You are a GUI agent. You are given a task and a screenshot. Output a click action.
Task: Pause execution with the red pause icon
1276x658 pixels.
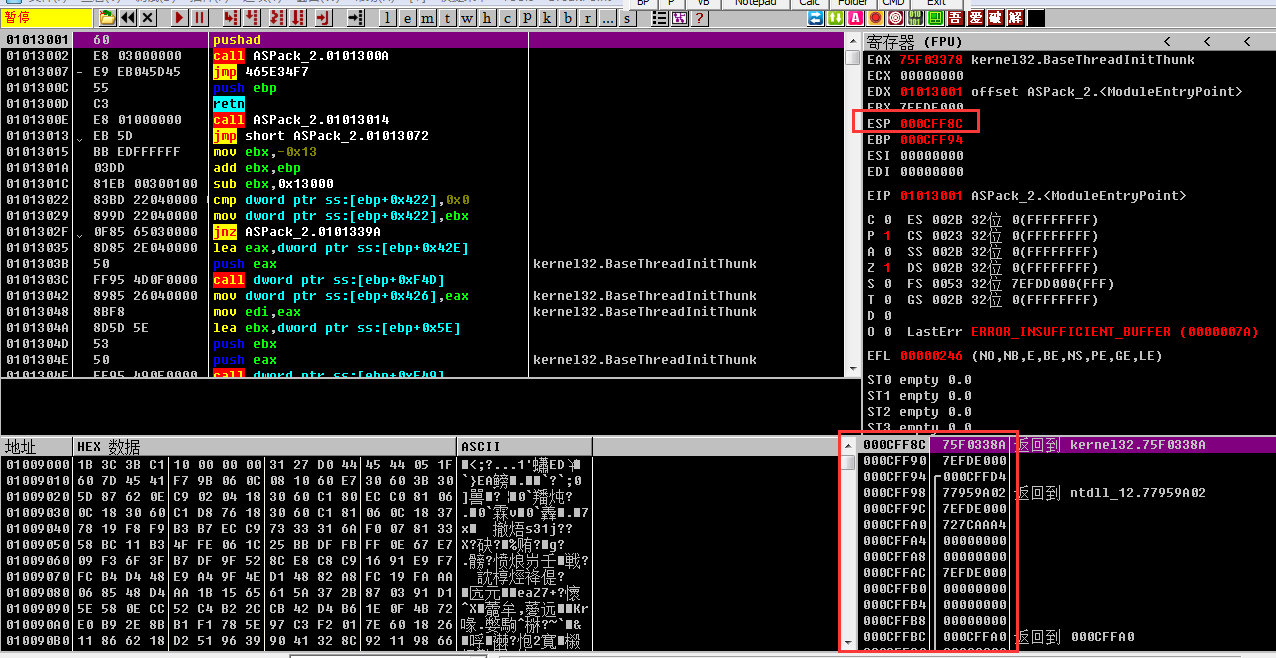[x=200, y=18]
